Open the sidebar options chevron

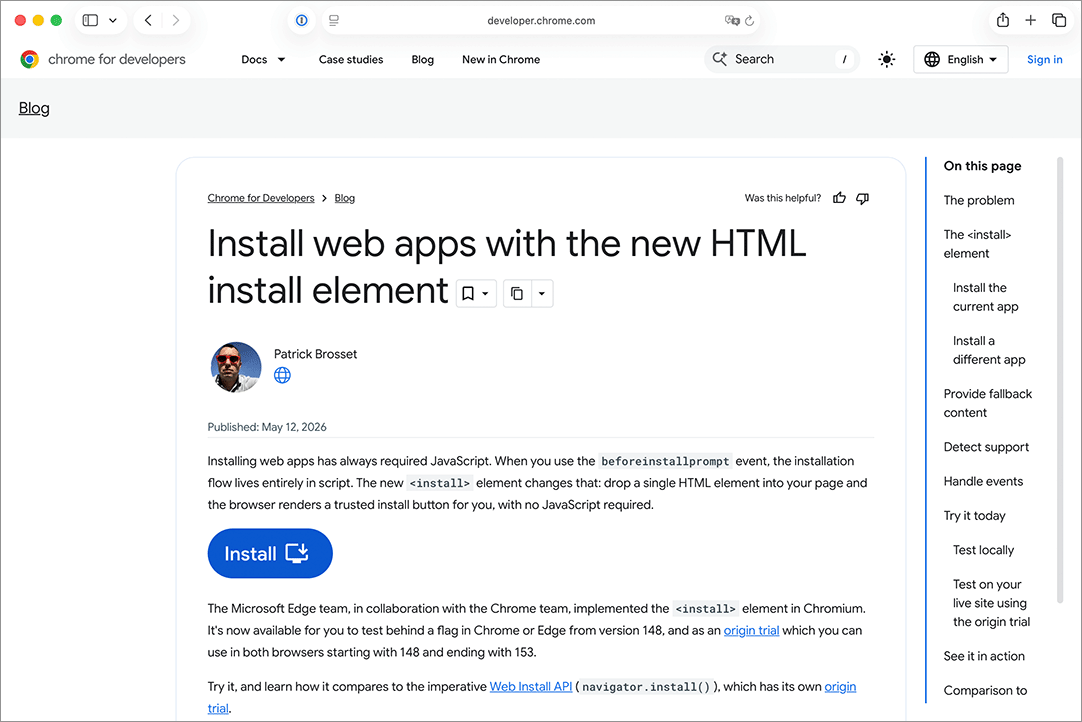point(113,20)
